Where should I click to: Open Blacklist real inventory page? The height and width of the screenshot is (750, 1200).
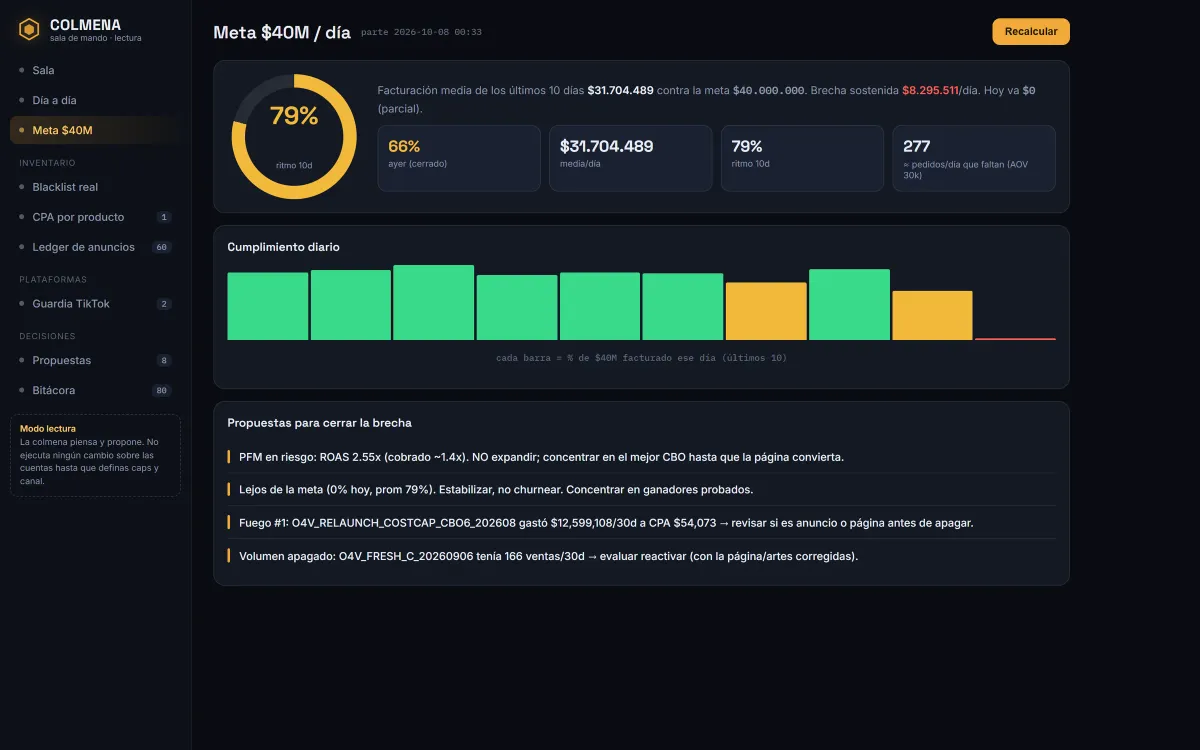click(x=95, y=187)
